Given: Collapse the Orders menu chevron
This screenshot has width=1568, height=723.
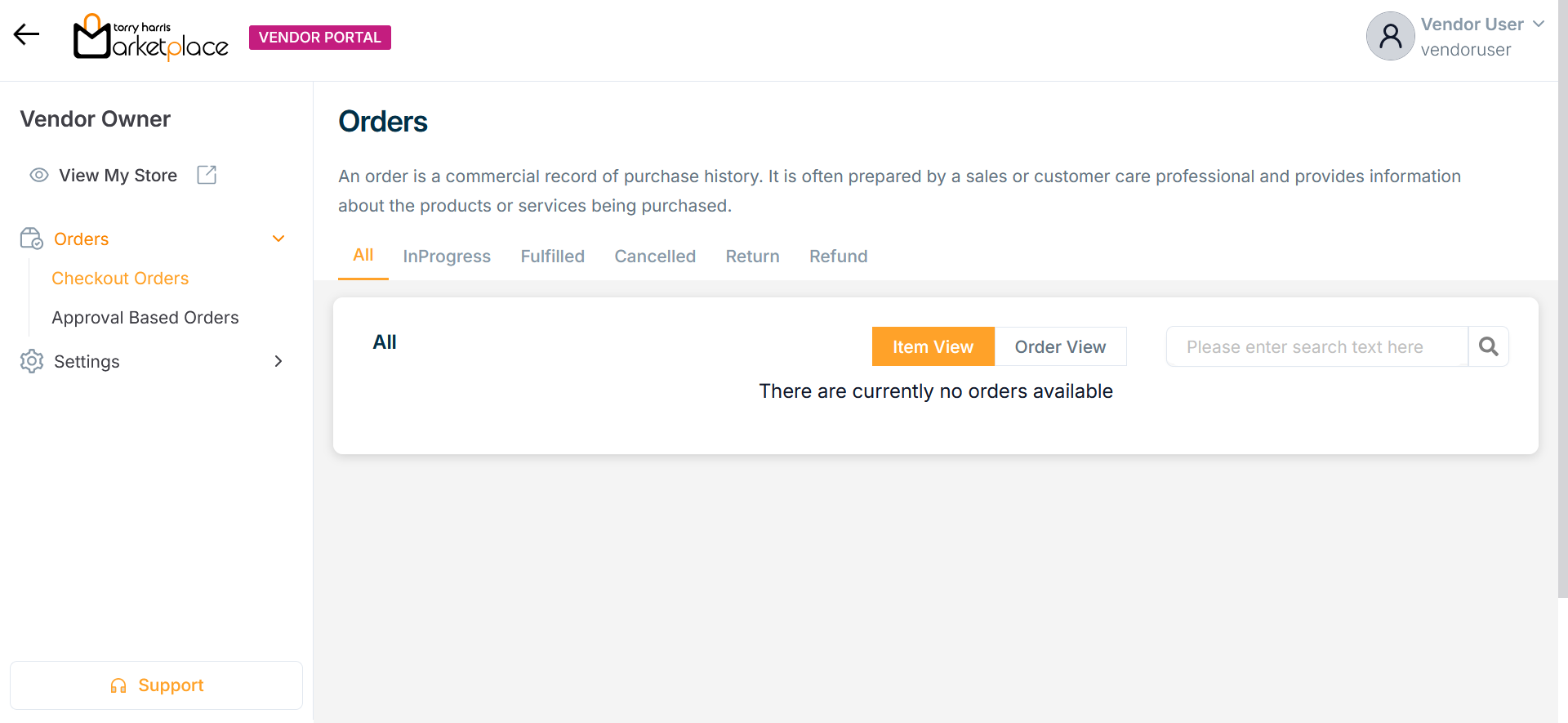Looking at the screenshot, I should point(278,239).
